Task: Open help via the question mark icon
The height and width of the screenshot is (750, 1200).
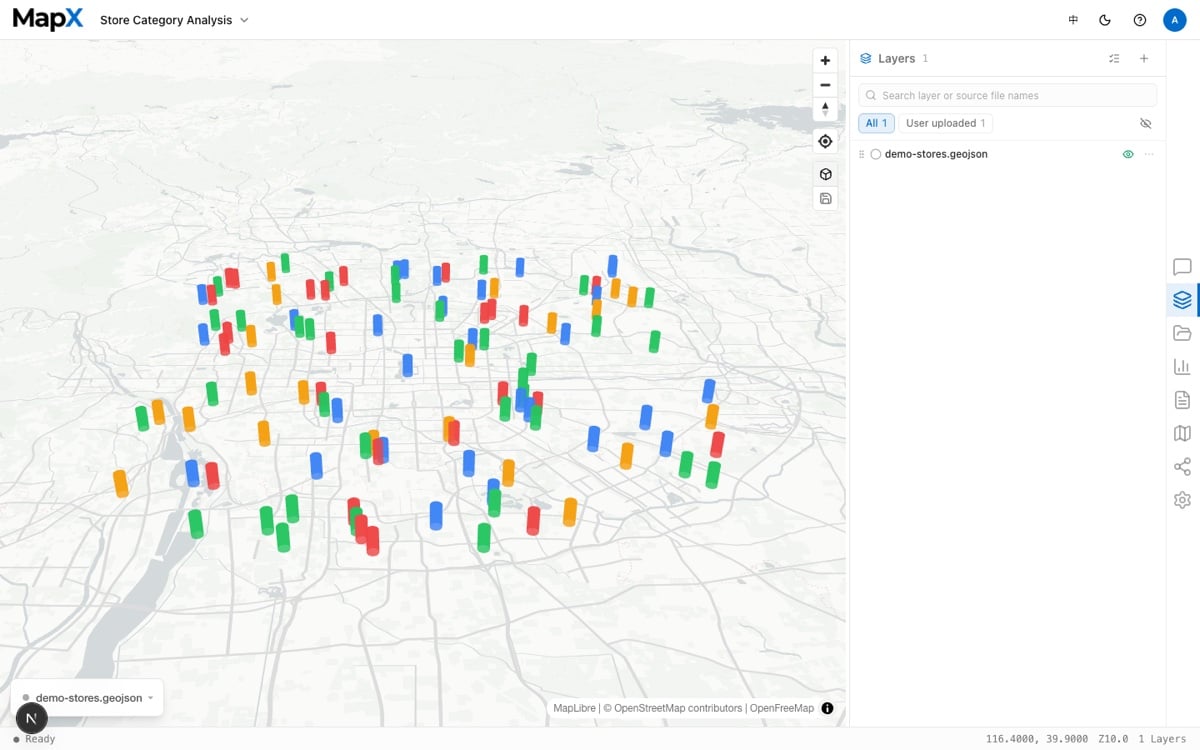Action: coord(1140,20)
